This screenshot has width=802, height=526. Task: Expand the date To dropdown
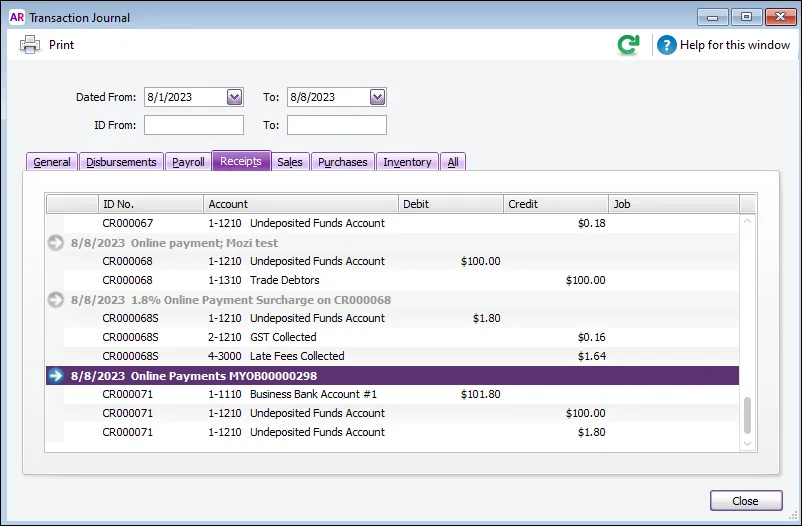tap(377, 97)
